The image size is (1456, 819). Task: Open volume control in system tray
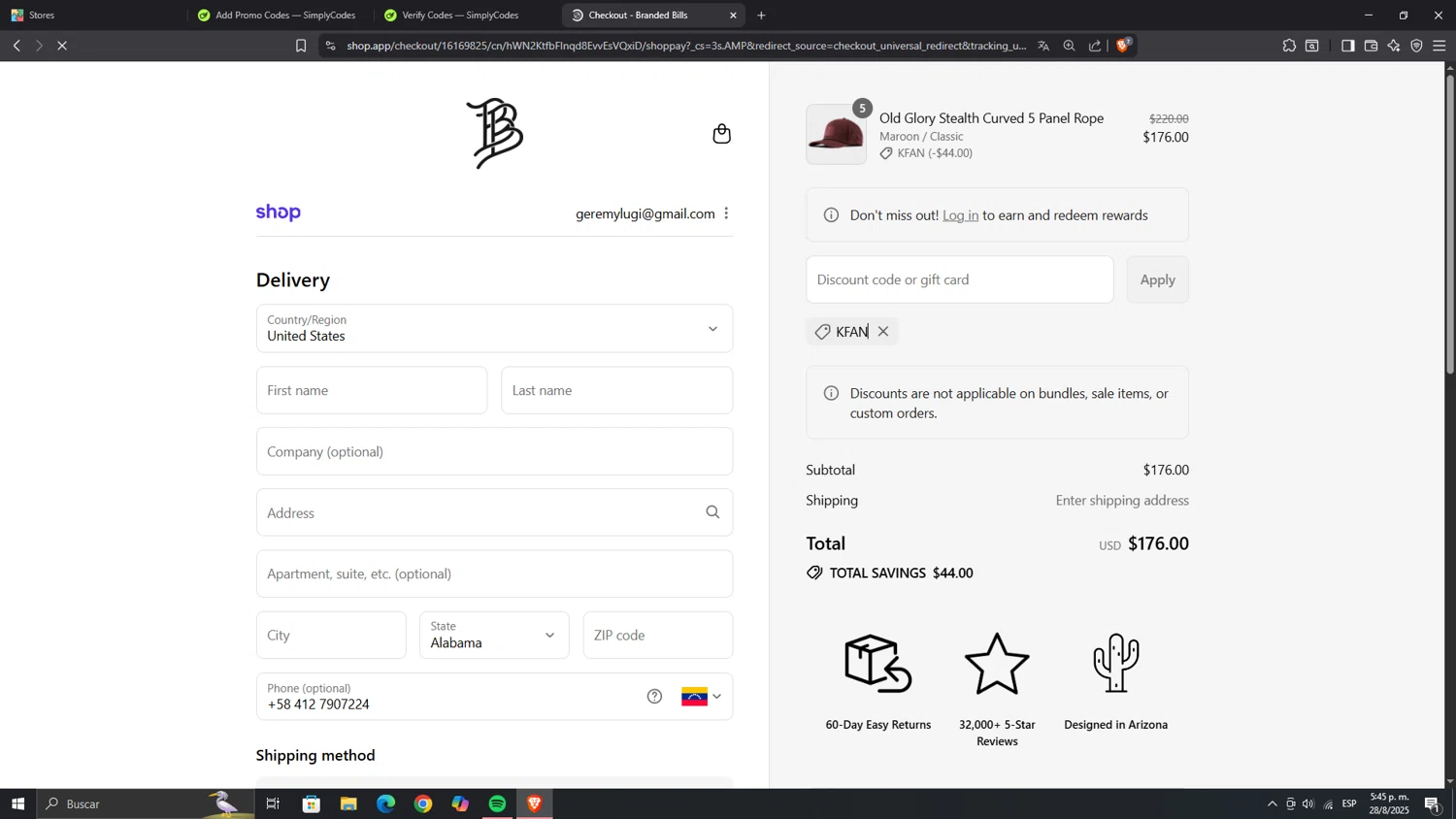point(1308,803)
